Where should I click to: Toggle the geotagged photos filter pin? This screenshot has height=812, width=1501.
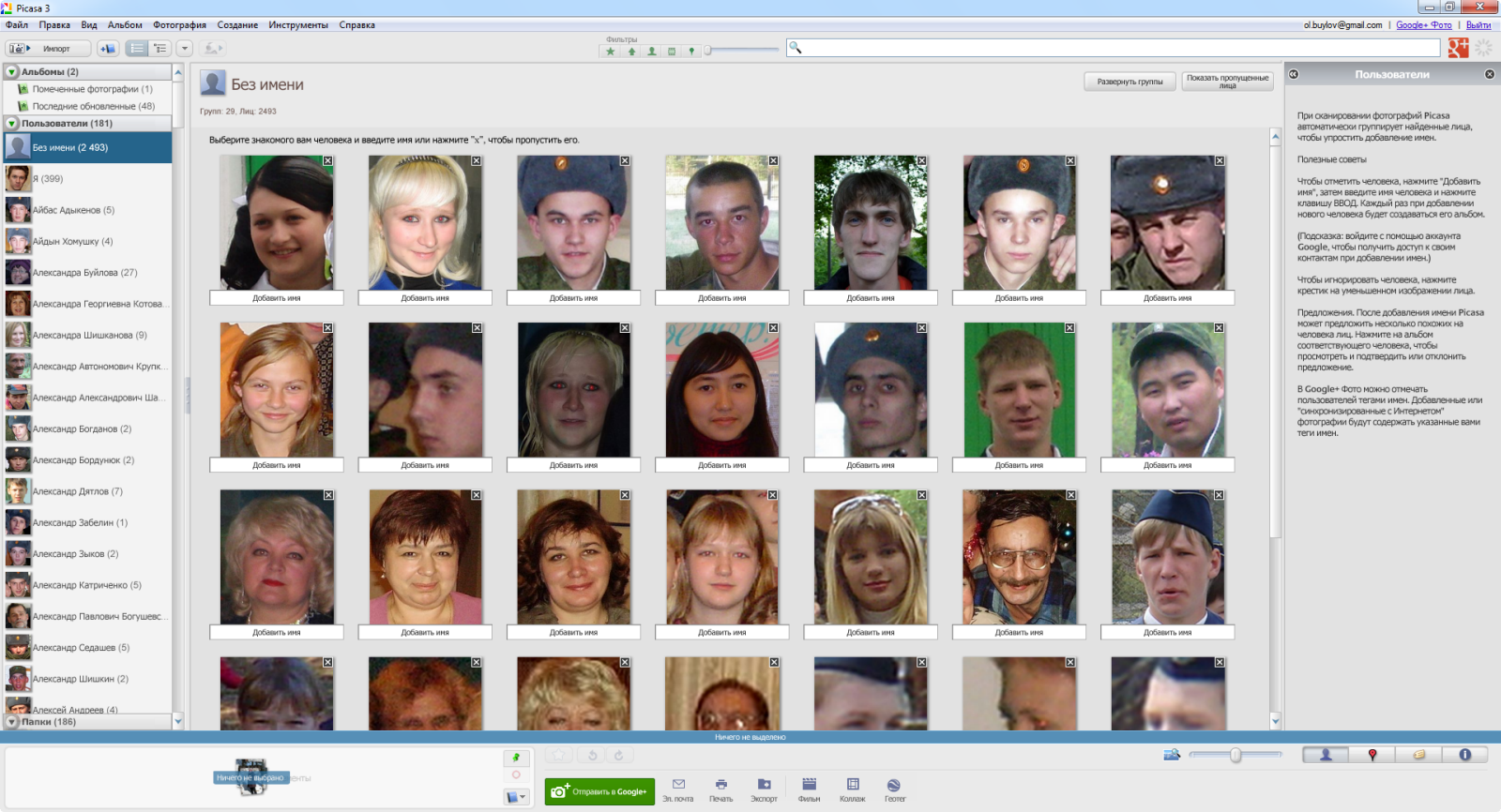(x=691, y=52)
